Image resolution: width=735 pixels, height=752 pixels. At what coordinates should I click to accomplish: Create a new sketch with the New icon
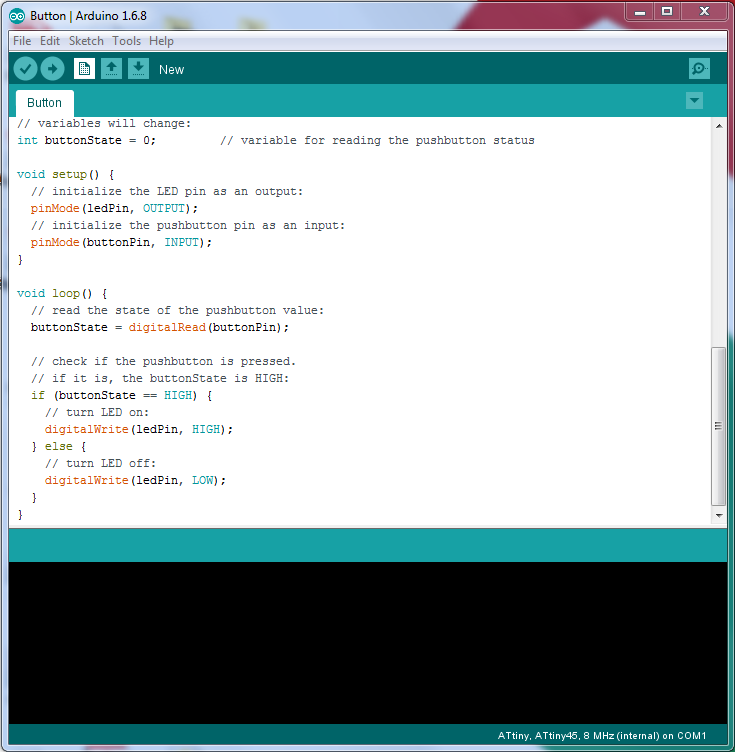[84, 69]
